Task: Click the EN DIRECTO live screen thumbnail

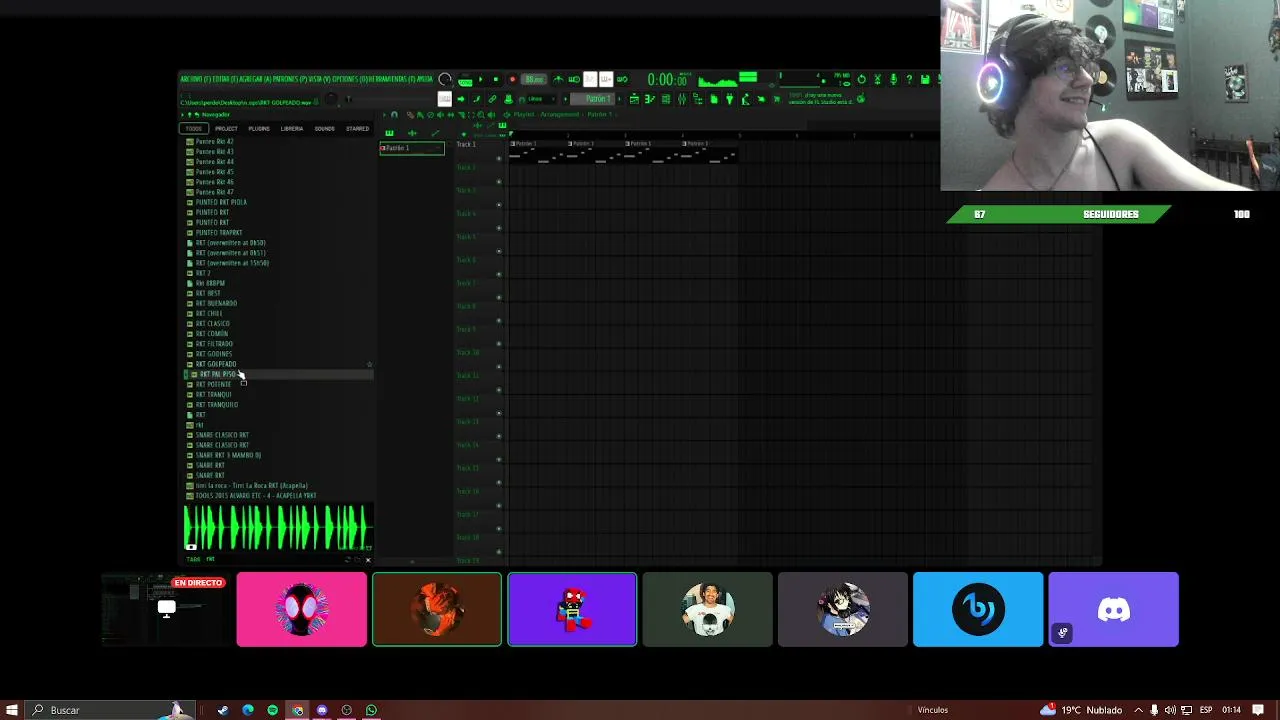Action: (166, 609)
